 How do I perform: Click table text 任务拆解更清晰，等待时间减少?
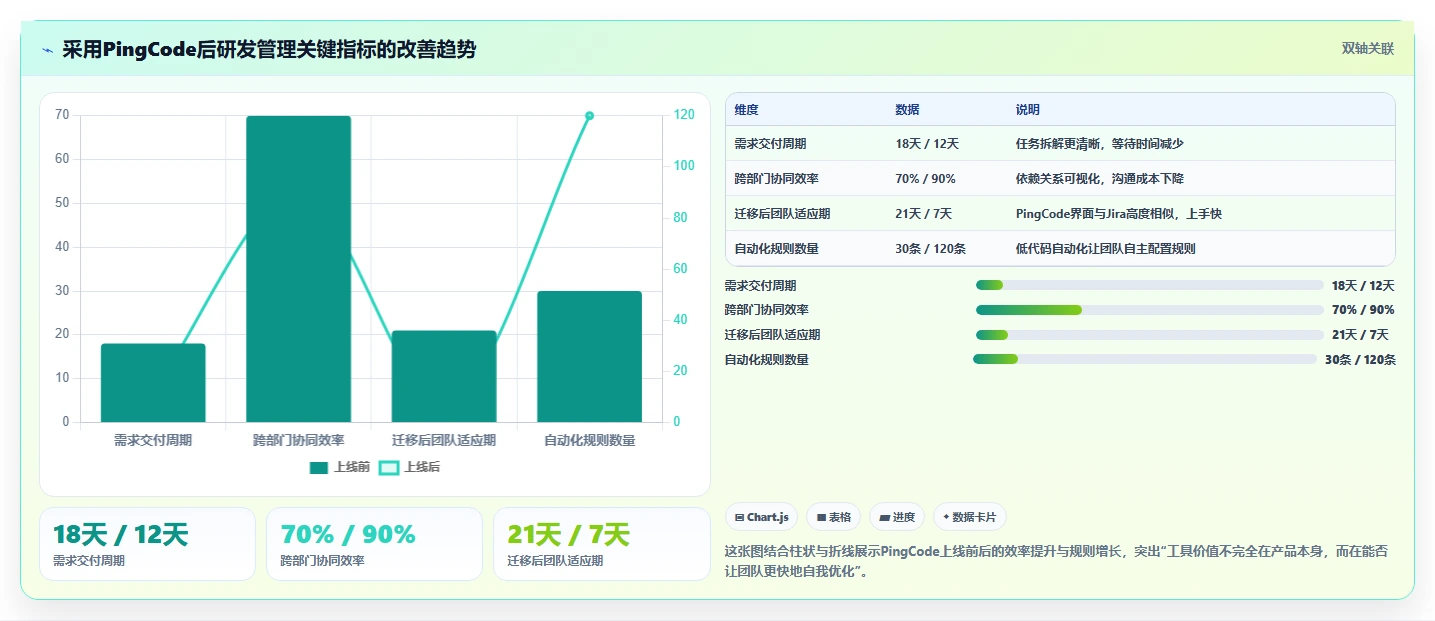1099,144
